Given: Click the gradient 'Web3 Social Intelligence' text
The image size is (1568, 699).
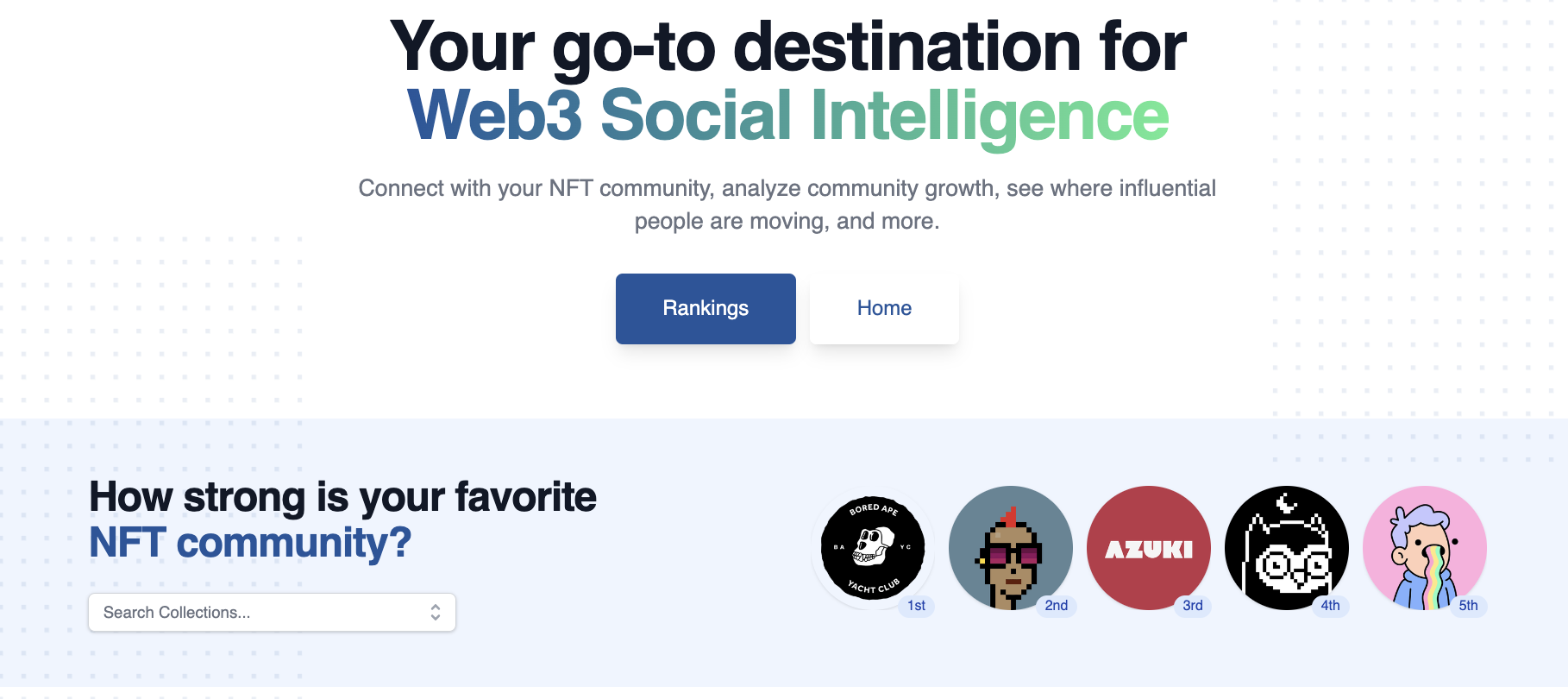Looking at the screenshot, I should [x=787, y=116].
